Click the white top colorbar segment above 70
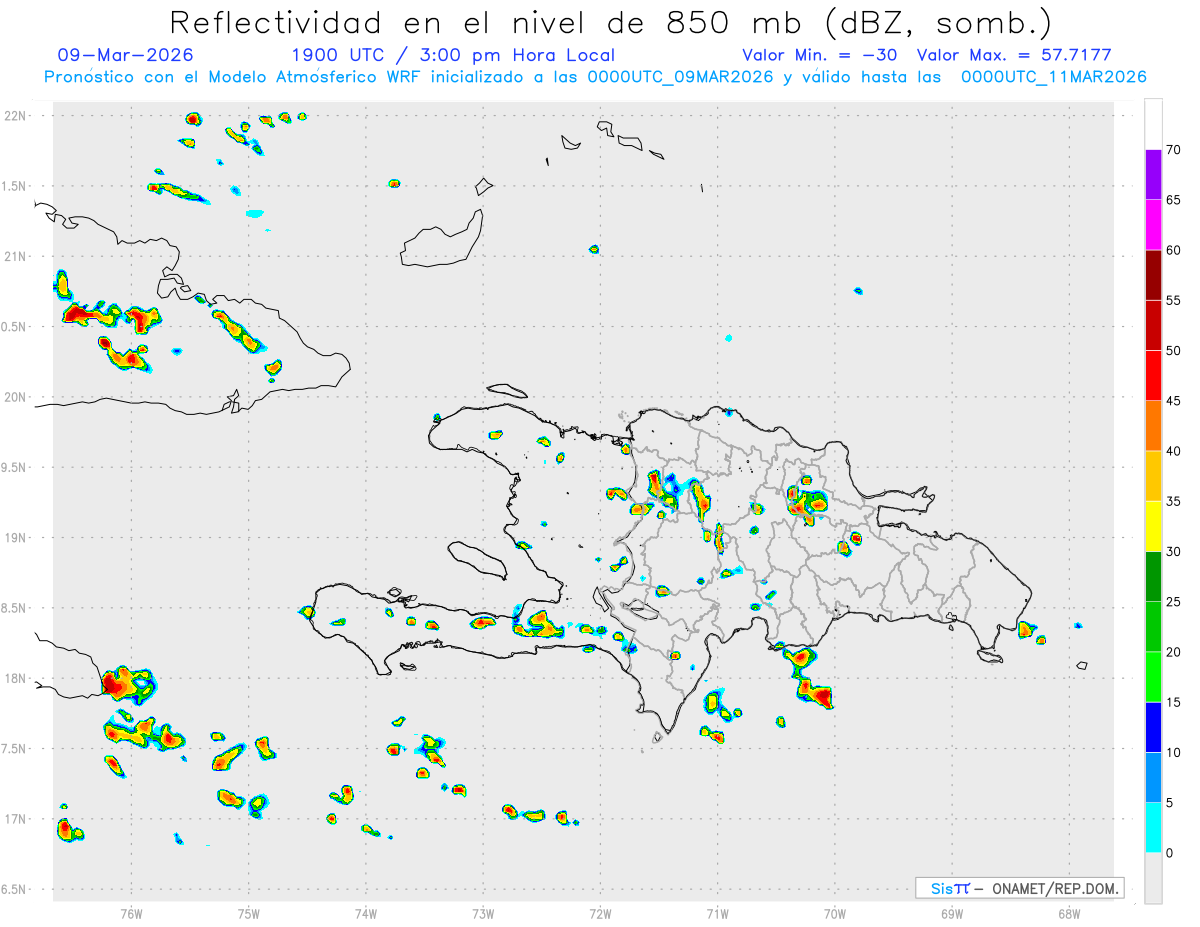The image size is (1200, 927). pyautogui.click(x=1153, y=124)
